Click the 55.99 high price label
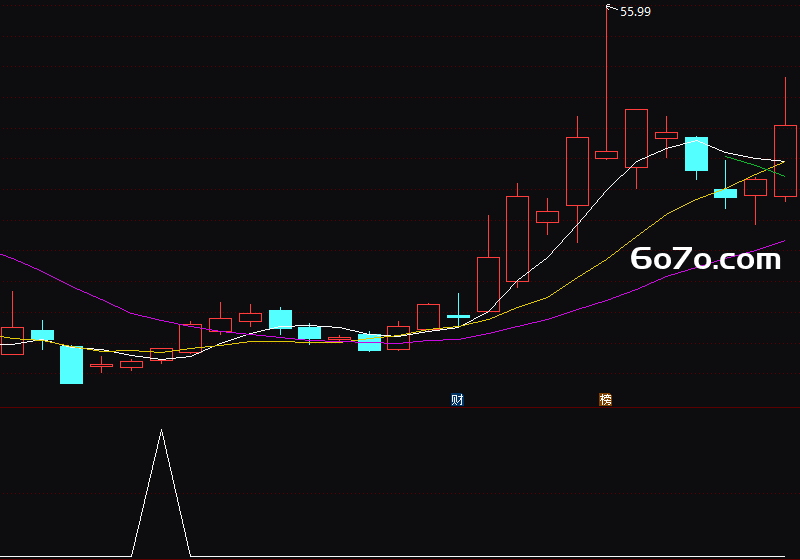This screenshot has width=800, height=560. 635,12
